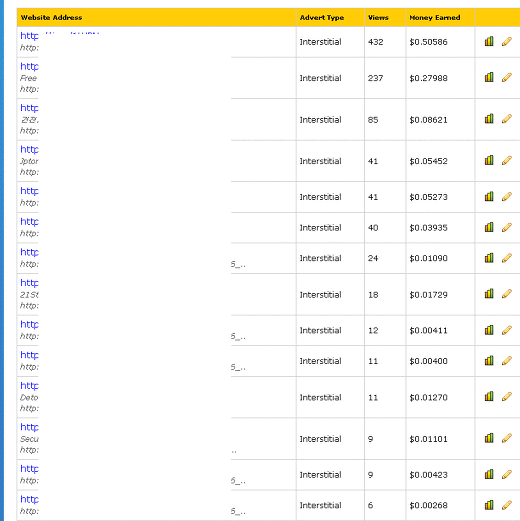This screenshot has width=520, height=521.
Task: Click edit pencil in $0.01101 row
Action: pyautogui.click(x=507, y=438)
